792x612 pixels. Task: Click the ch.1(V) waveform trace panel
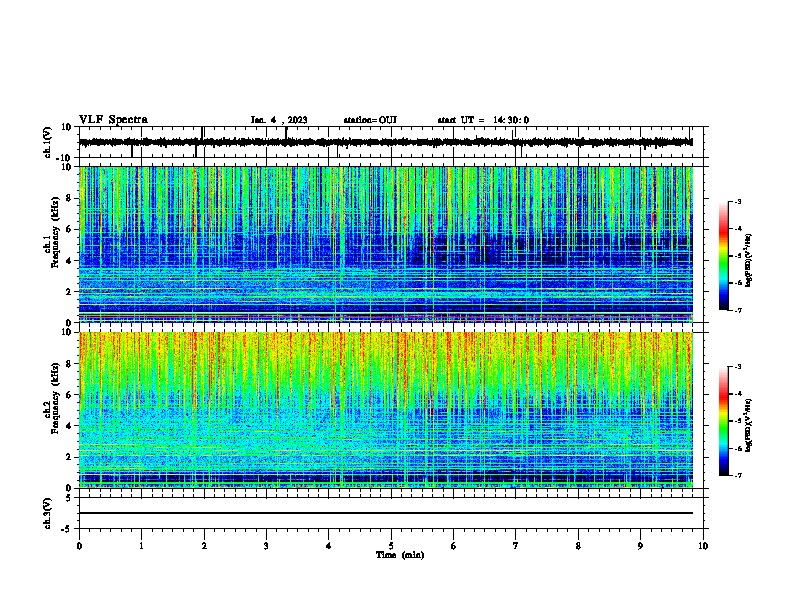point(391,142)
